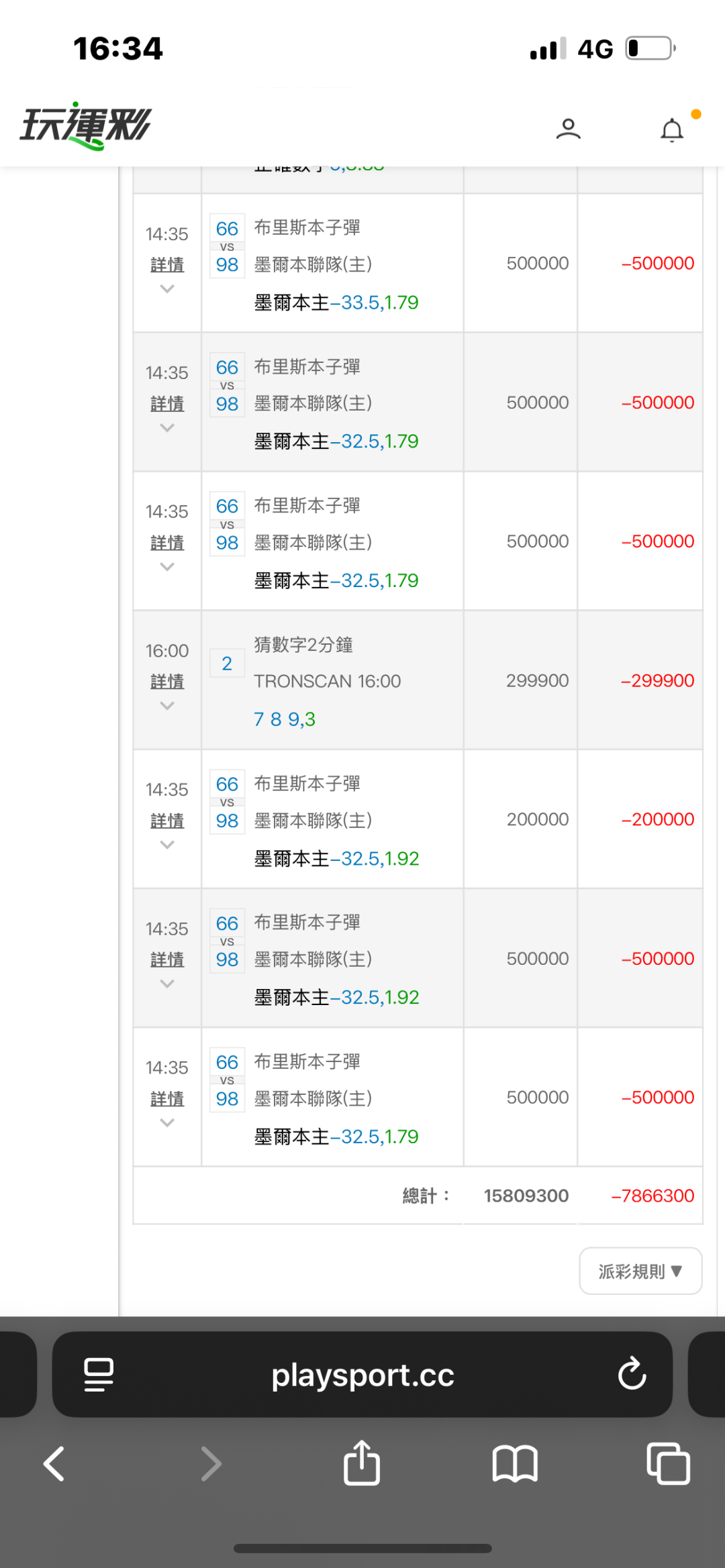Viewport: 725px width, 1568px height.
Task: Show all Safari tabs icon
Action: click(x=668, y=1463)
